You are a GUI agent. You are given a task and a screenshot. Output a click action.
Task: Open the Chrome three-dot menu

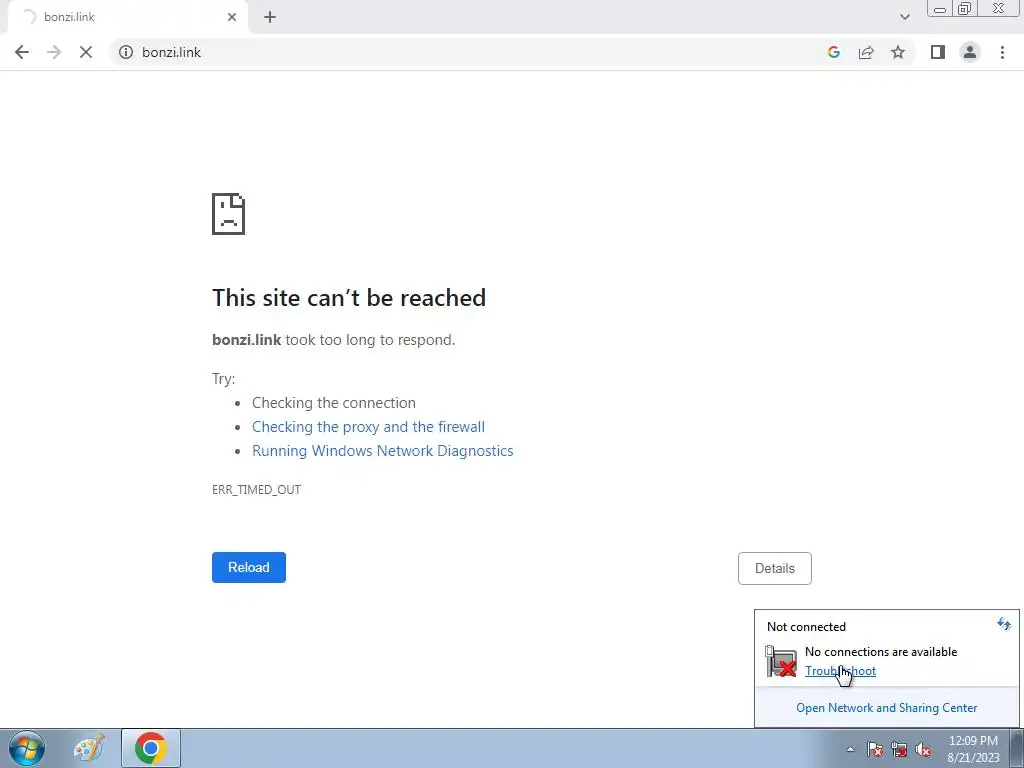(x=1002, y=52)
